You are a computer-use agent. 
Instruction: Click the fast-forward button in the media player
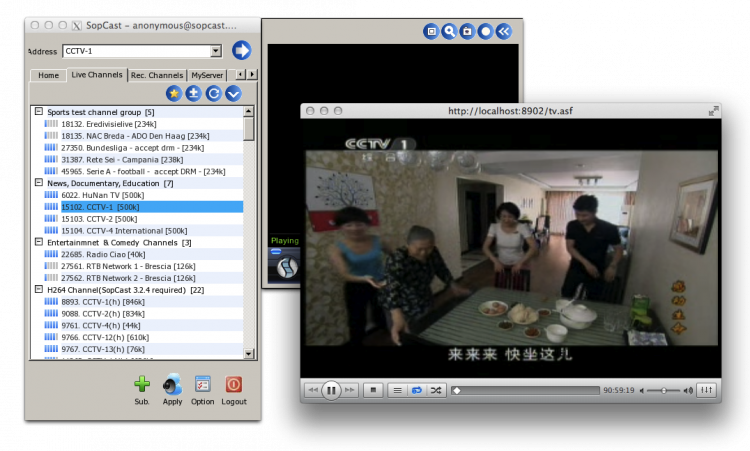coord(349,390)
